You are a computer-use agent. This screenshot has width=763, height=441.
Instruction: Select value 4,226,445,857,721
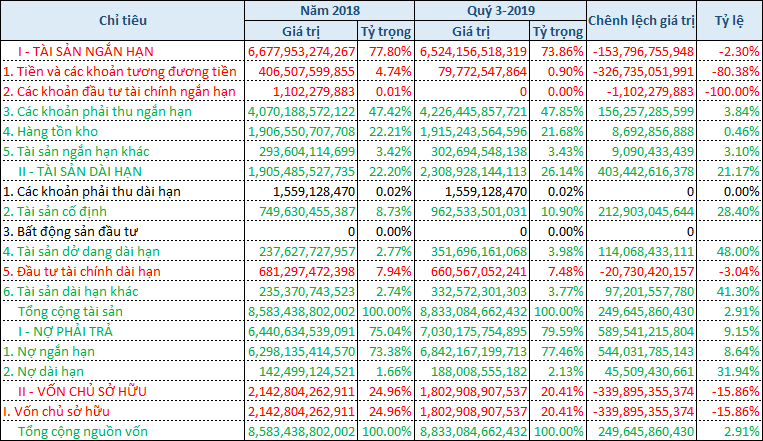point(473,111)
